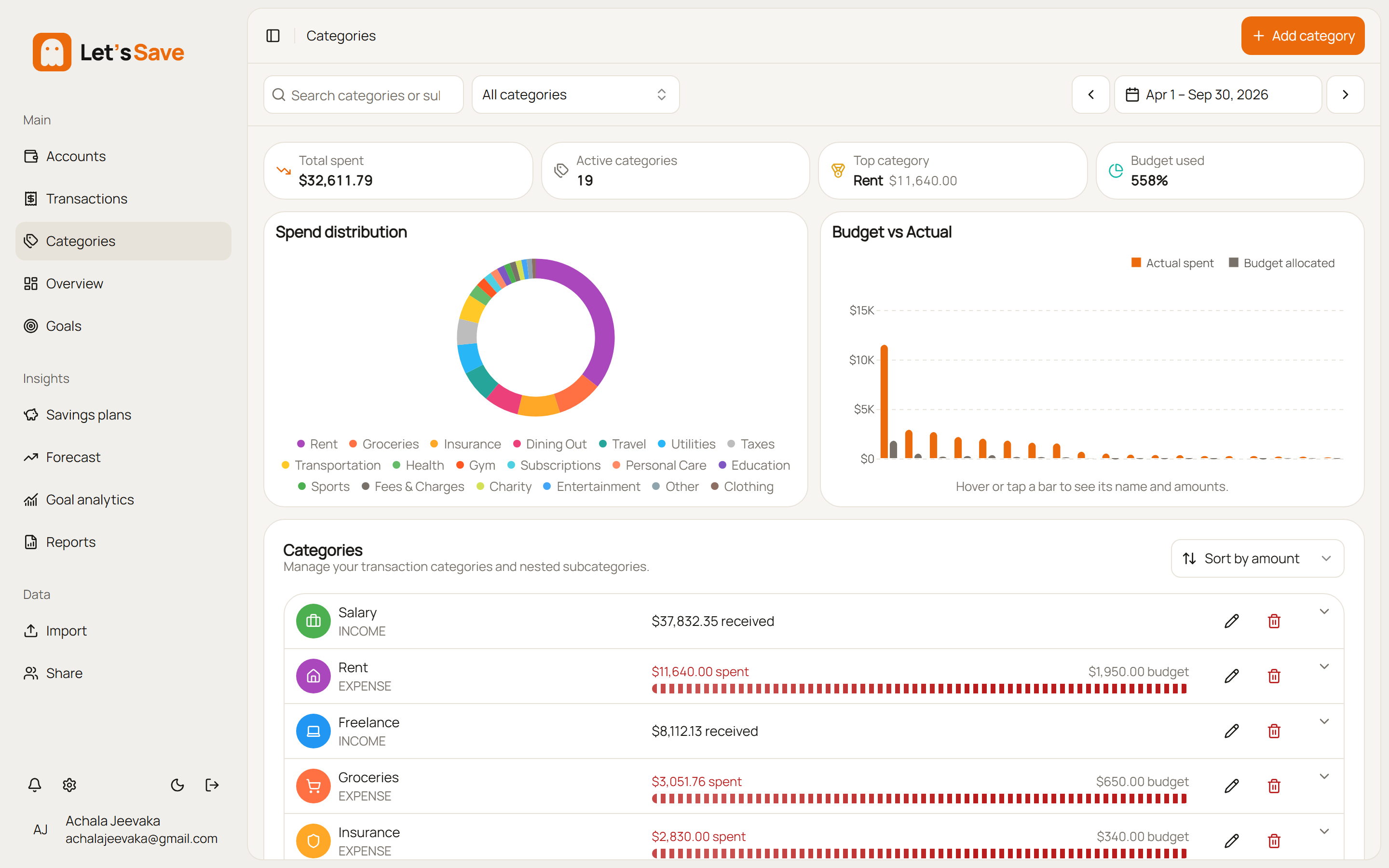The height and width of the screenshot is (868, 1389).
Task: Delete the Rent category
Action: [x=1274, y=676]
